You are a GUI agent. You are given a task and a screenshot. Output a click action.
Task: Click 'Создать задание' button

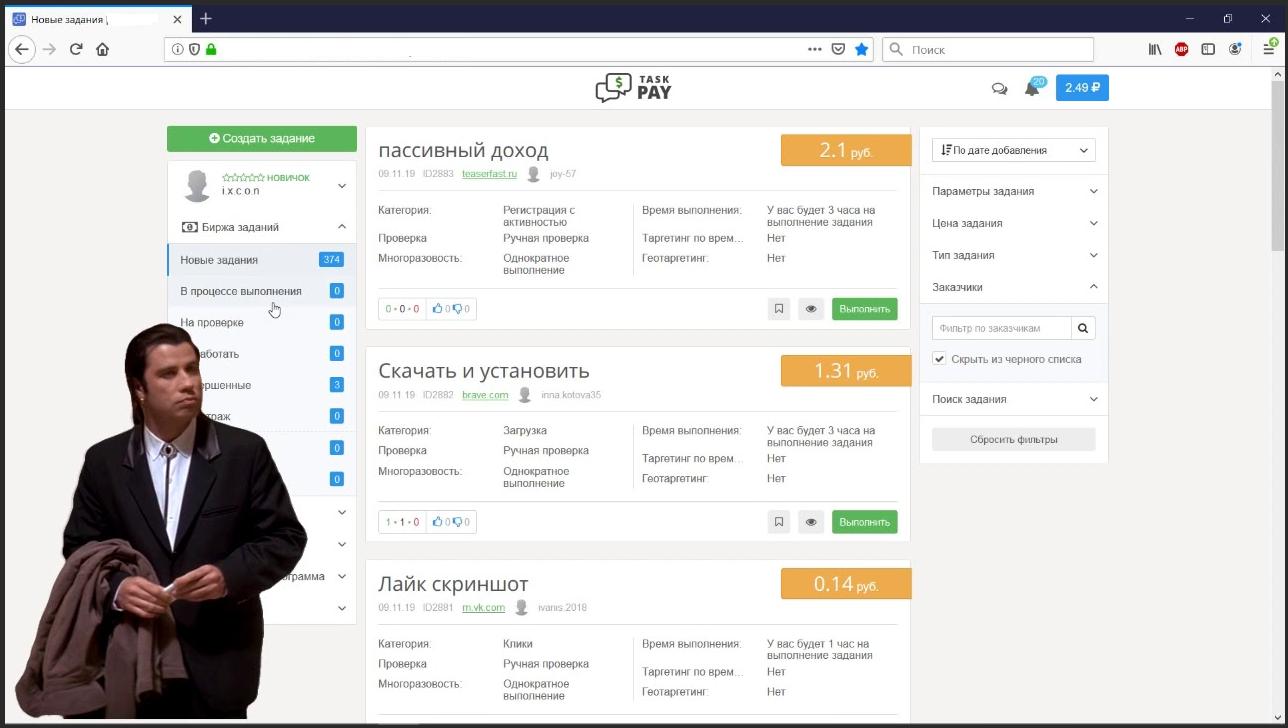tap(262, 139)
